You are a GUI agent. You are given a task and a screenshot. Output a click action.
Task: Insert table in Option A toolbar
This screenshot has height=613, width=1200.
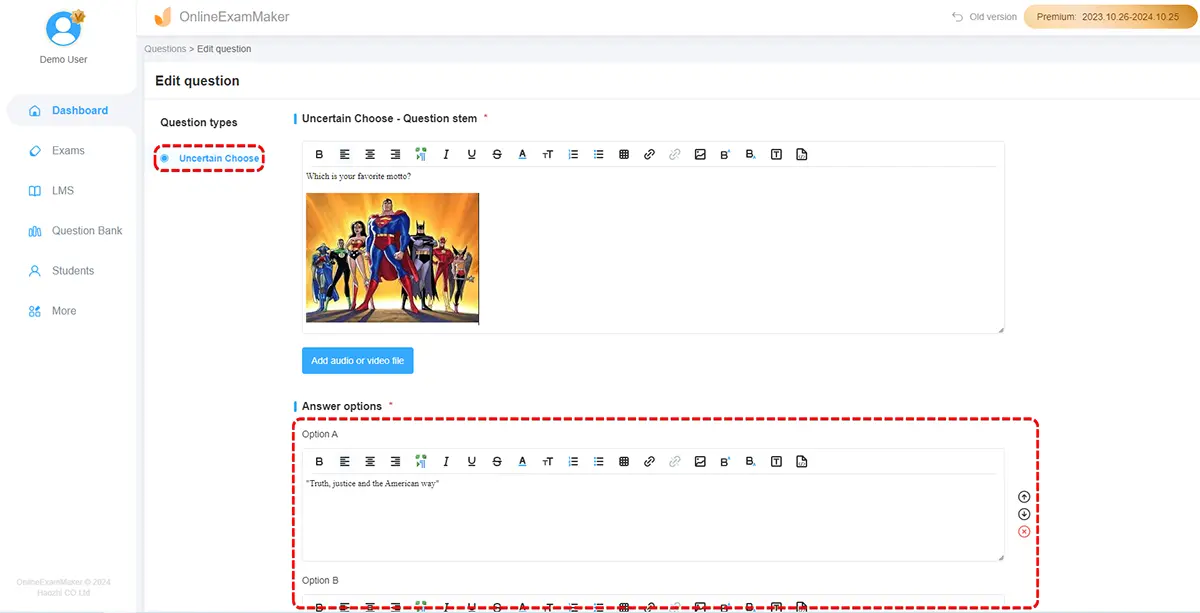click(624, 461)
